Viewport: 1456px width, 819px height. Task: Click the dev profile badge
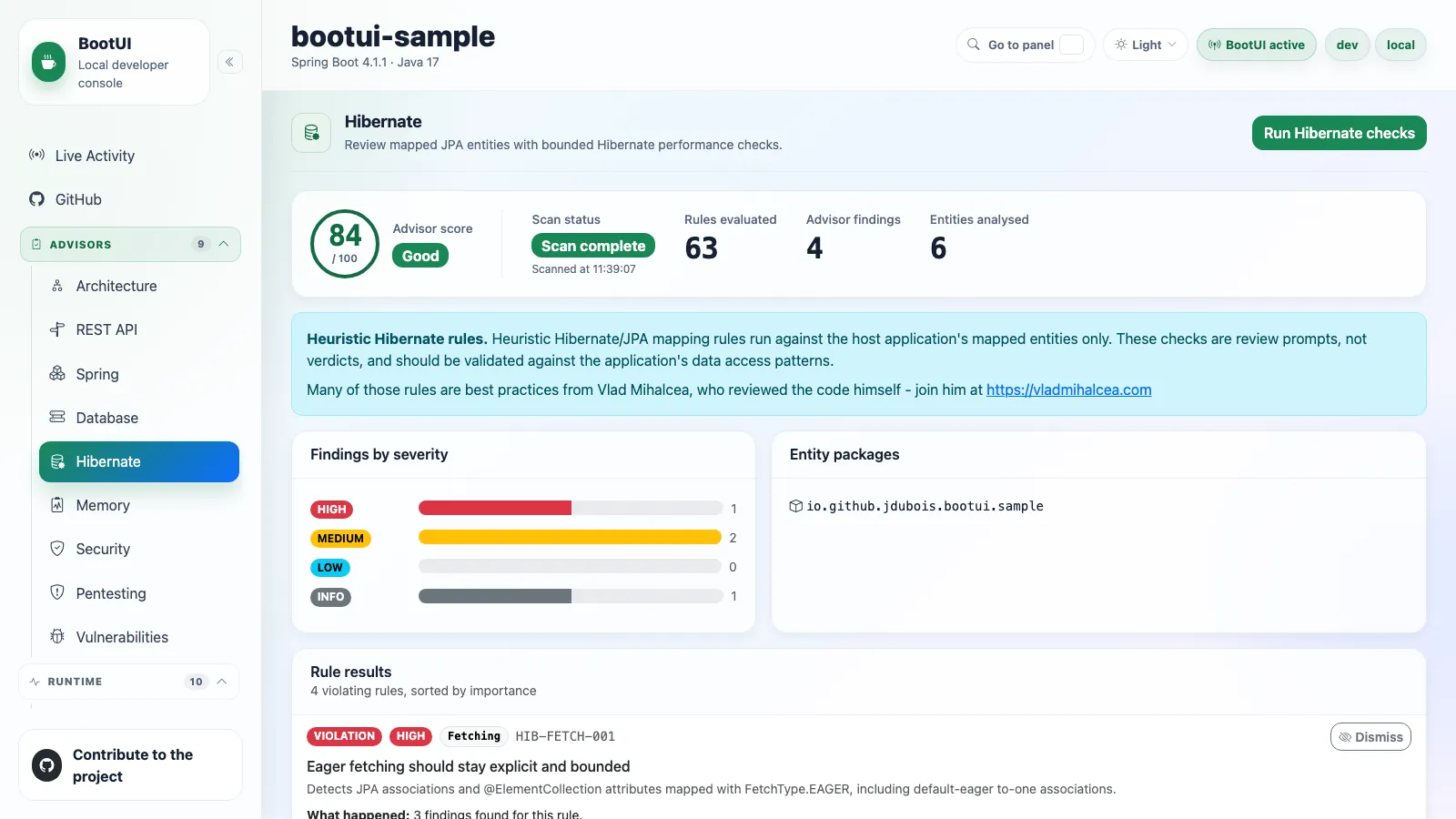(x=1347, y=45)
